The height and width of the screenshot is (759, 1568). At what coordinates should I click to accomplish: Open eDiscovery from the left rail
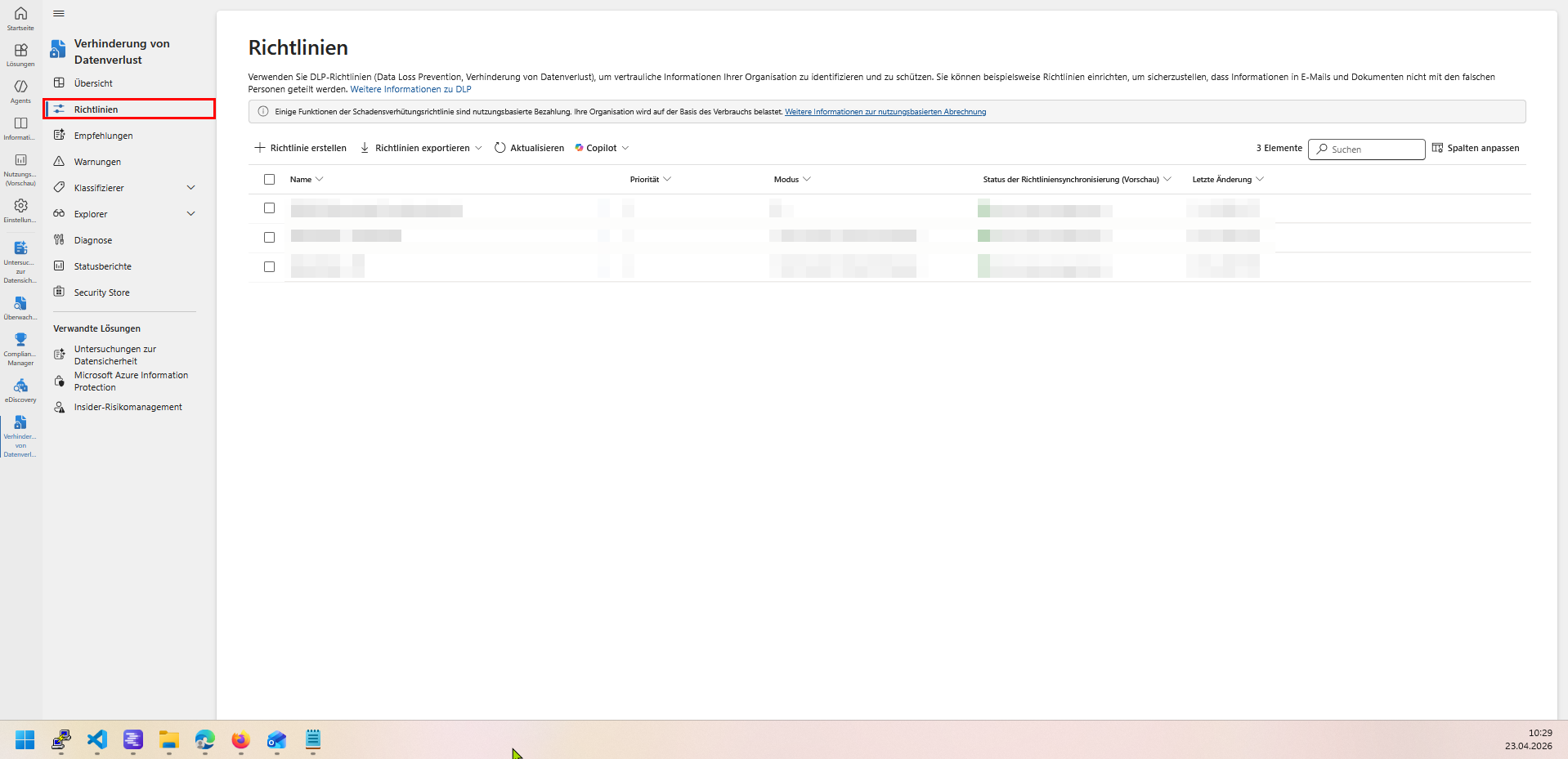click(x=20, y=386)
